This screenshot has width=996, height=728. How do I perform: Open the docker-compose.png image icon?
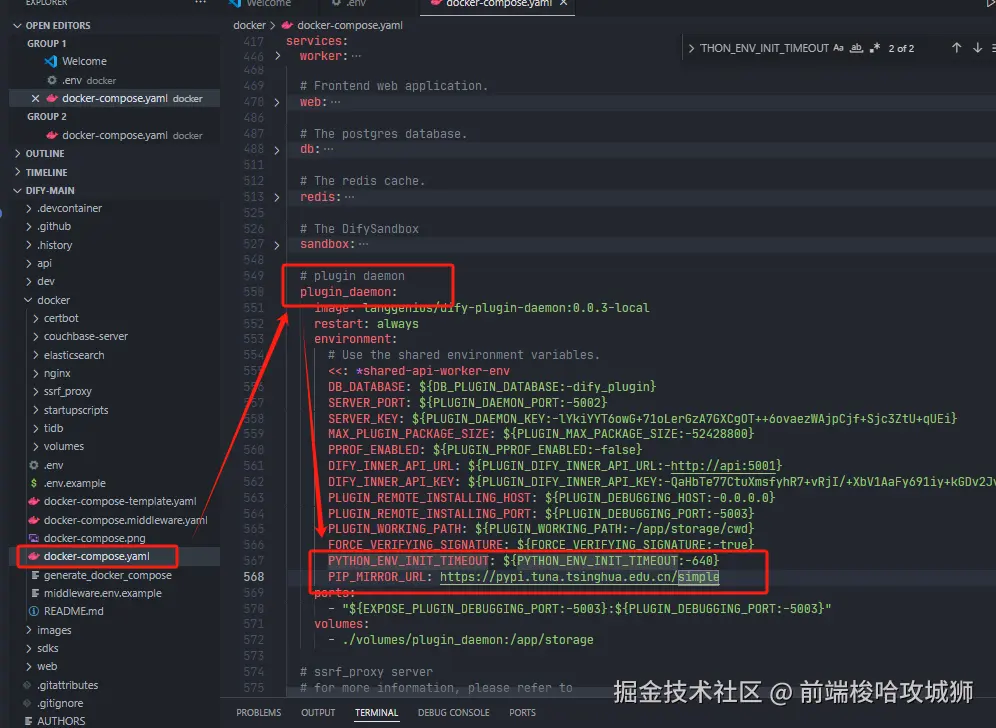[34, 538]
